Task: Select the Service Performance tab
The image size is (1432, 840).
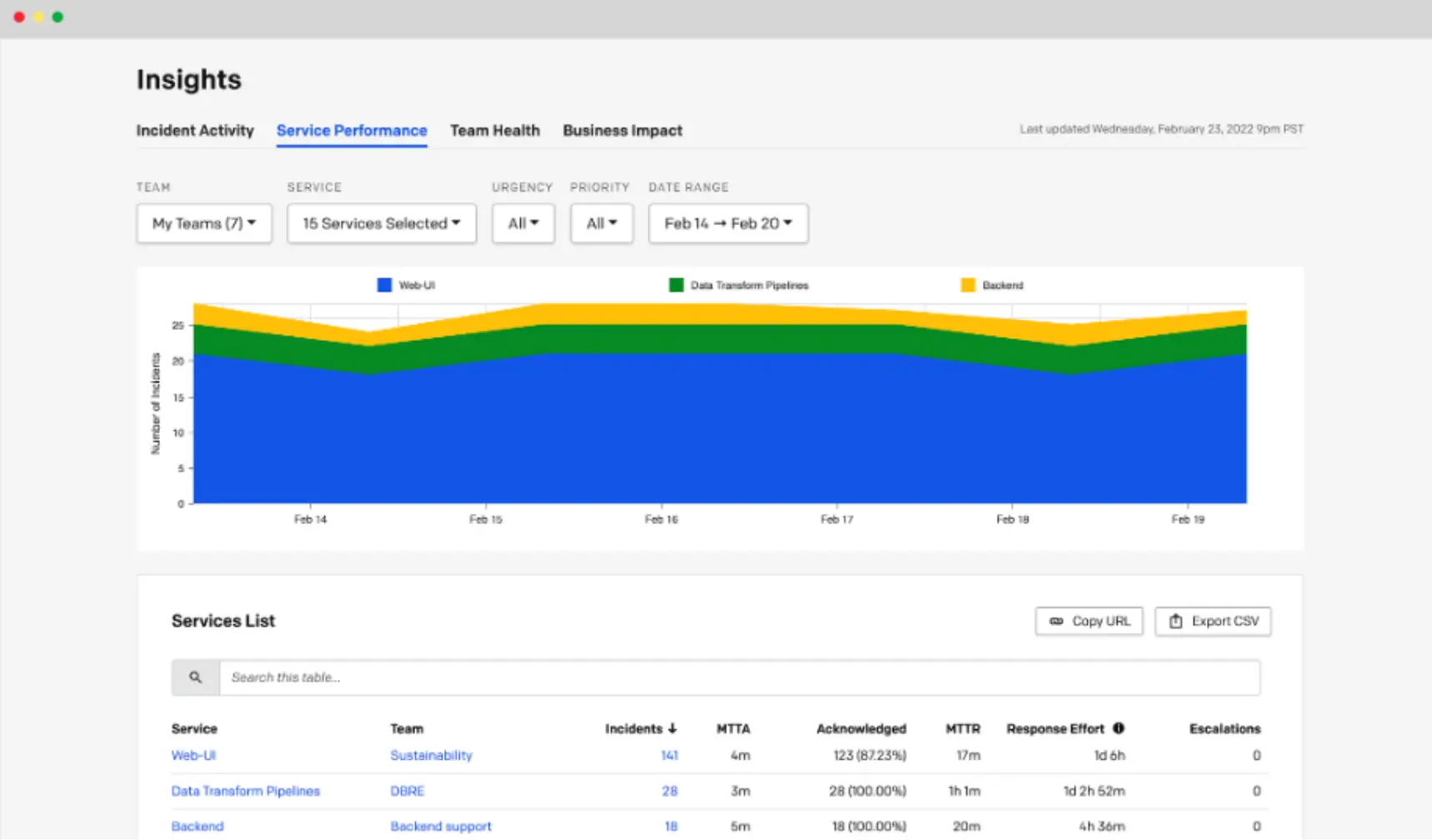Action: pos(352,130)
